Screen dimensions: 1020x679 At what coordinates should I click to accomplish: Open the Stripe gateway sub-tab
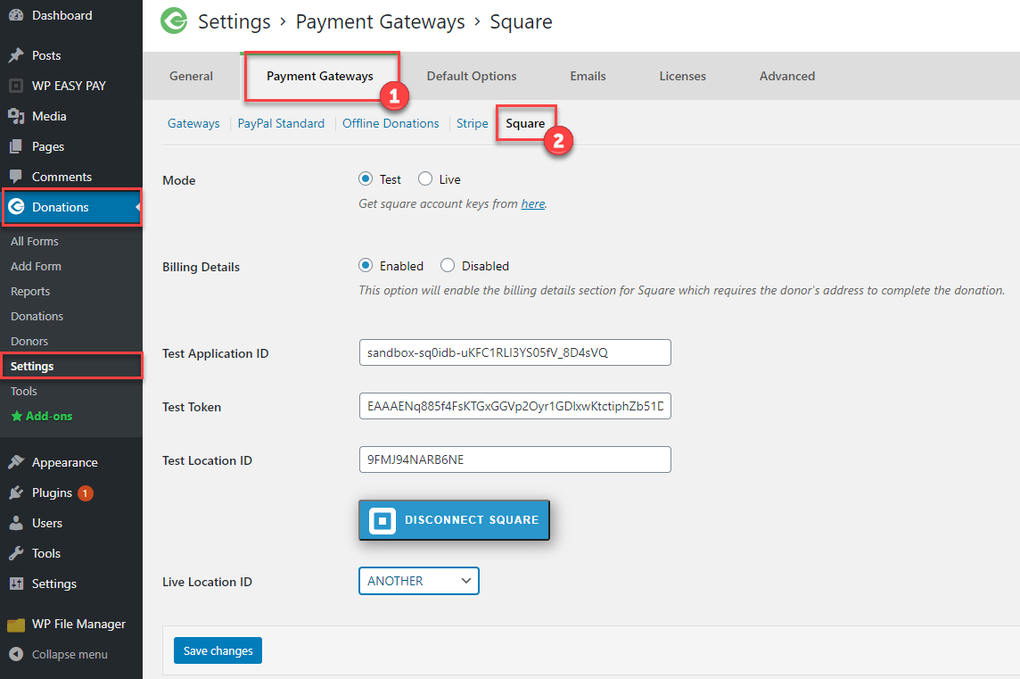point(471,123)
